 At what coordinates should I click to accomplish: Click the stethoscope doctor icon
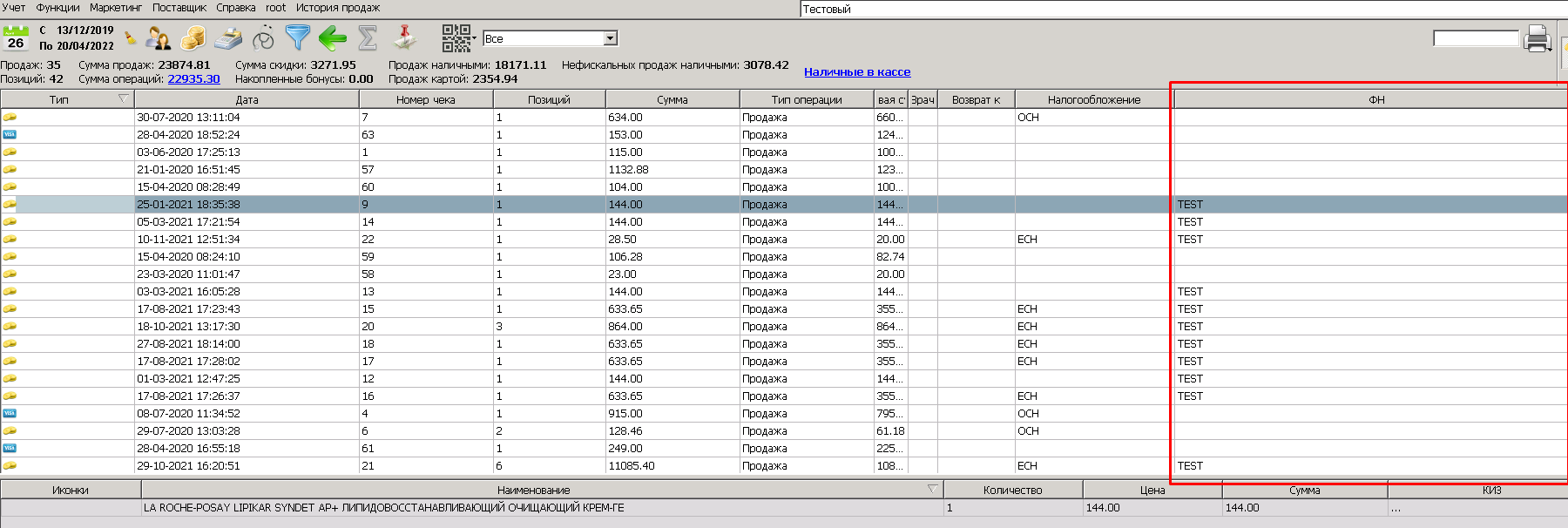click(x=263, y=38)
